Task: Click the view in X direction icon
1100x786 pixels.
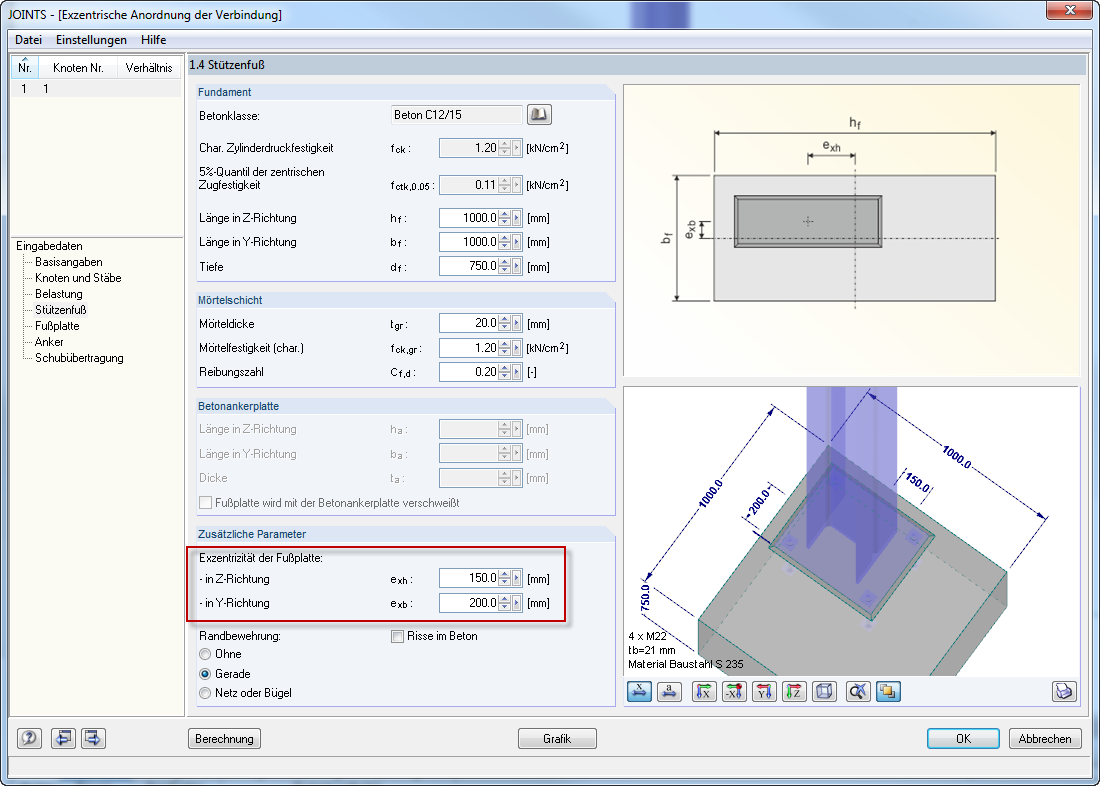Action: point(704,692)
